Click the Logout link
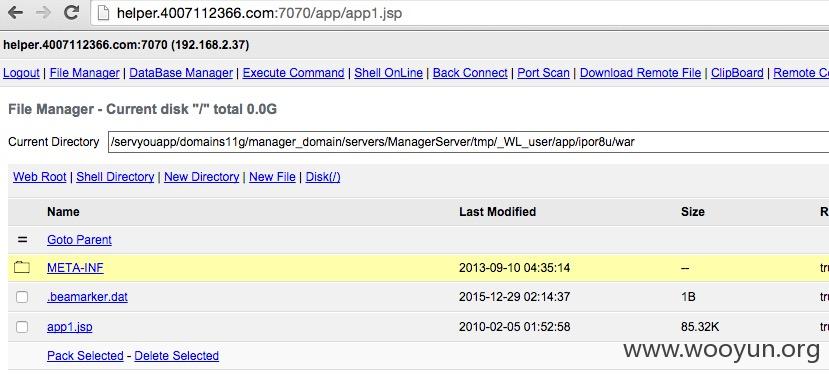Viewport: 829px width, 378px height. pyautogui.click(x=21, y=73)
